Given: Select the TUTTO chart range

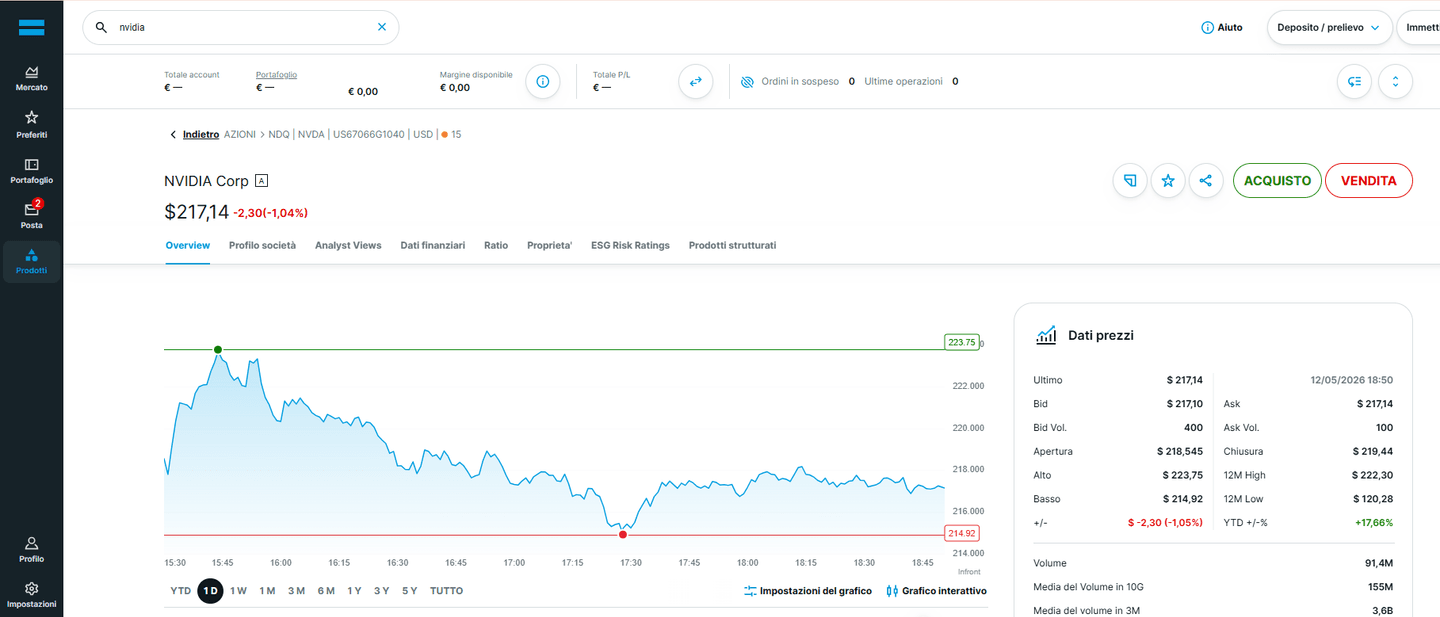Looking at the screenshot, I should coord(446,591).
